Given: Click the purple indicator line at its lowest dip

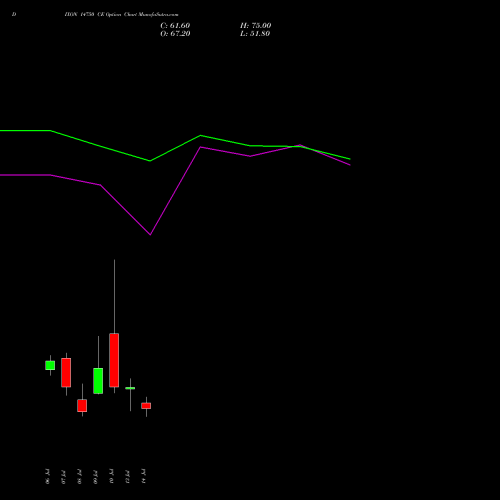Looking at the screenshot, I should click(150, 234).
